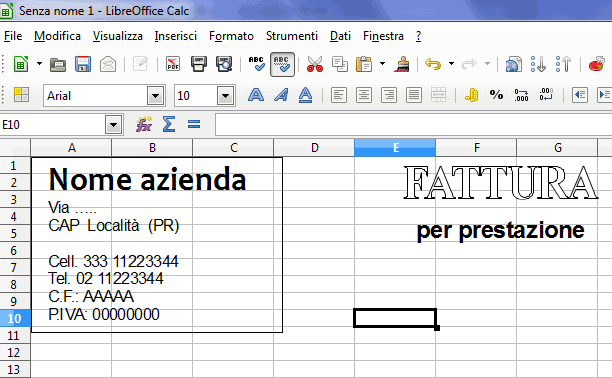Expand the Name Box dropdown arrow
This screenshot has height=378, width=612.
(114, 125)
